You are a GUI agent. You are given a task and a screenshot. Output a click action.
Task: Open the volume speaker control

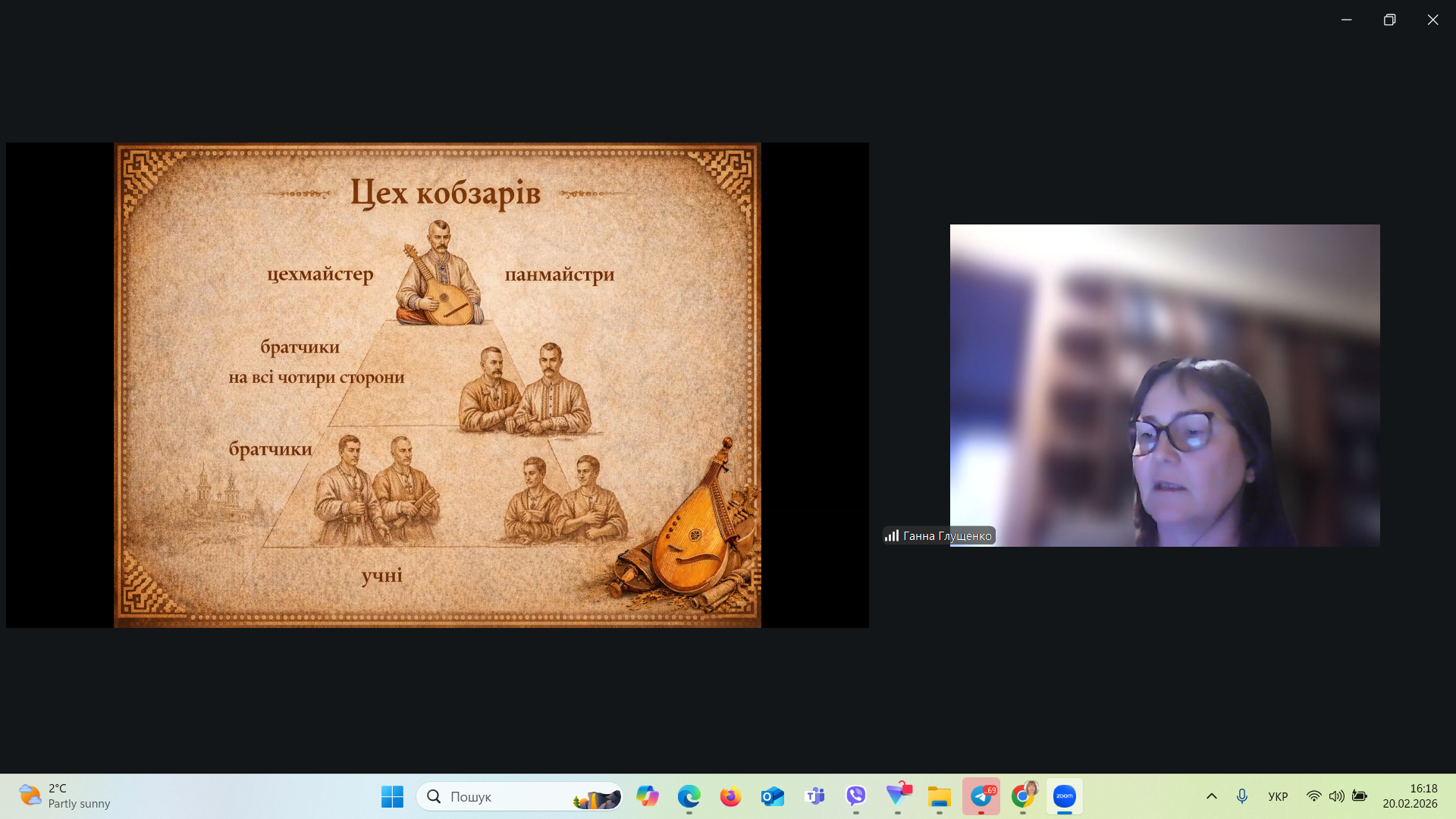1336,796
